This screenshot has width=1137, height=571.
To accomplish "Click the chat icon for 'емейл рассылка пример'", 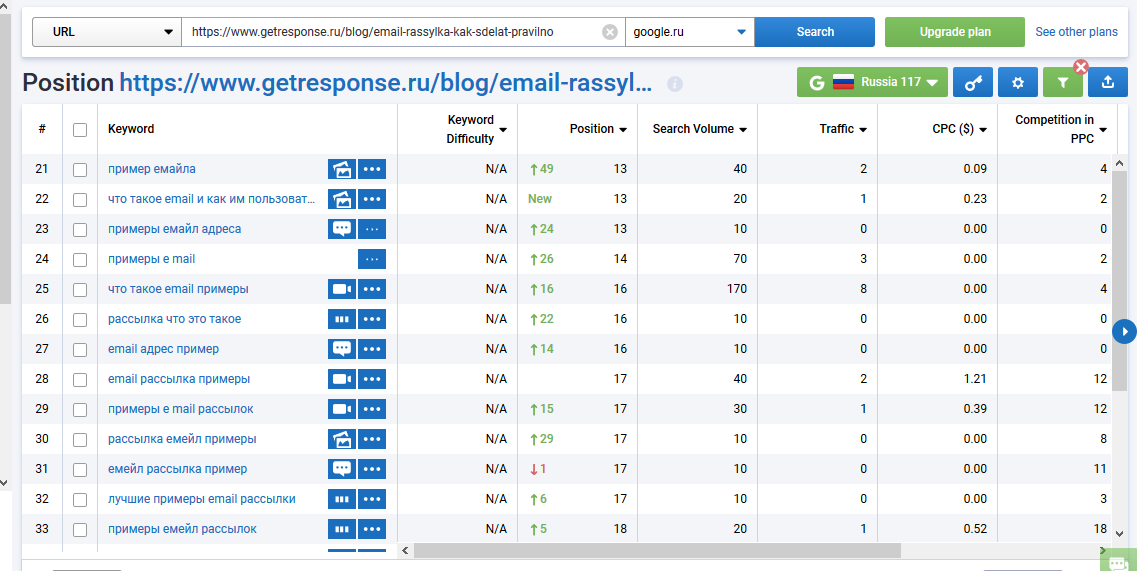I will [342, 469].
